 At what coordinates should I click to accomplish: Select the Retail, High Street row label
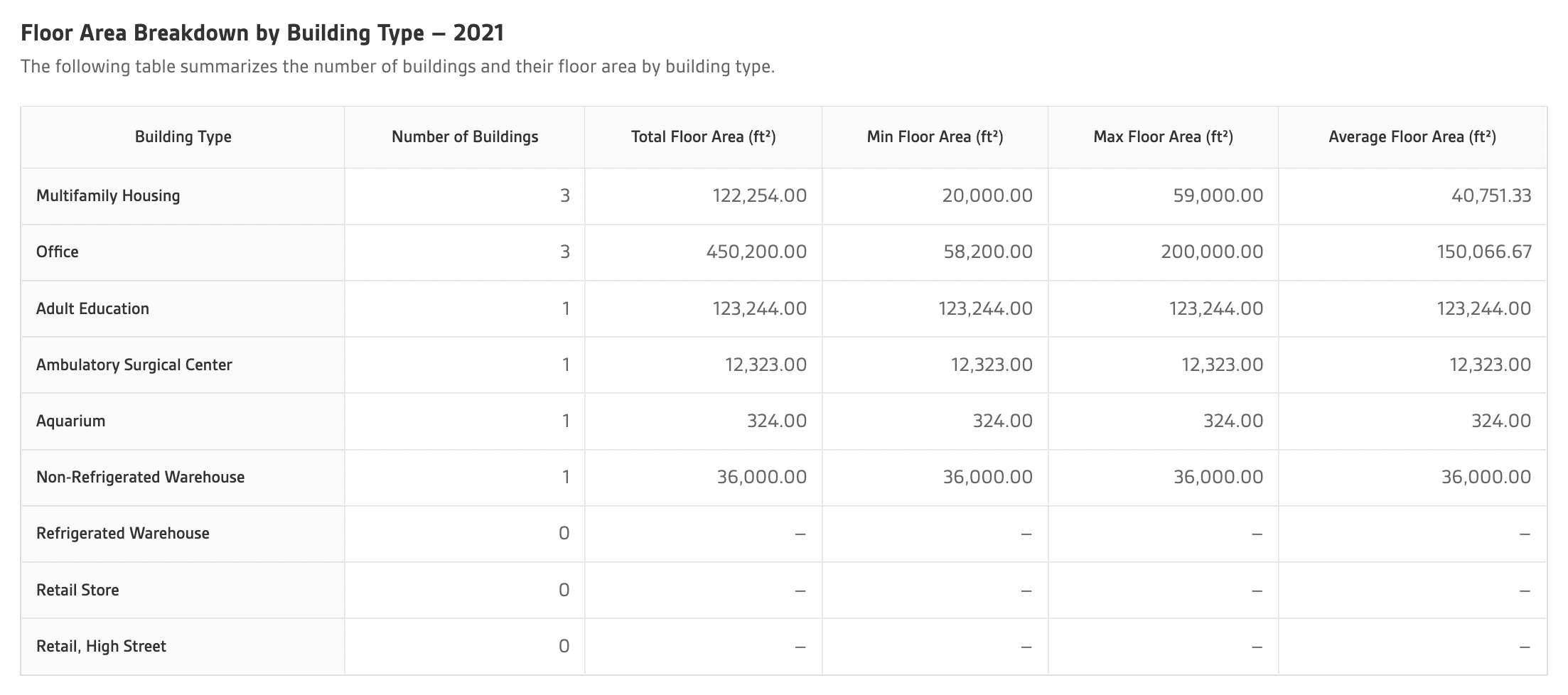(x=101, y=646)
